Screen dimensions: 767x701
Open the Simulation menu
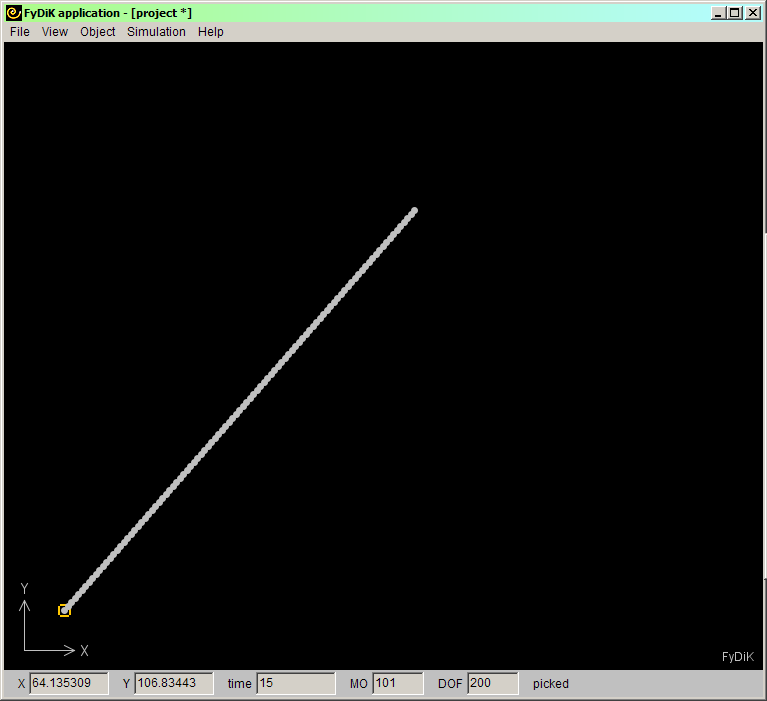click(x=156, y=32)
